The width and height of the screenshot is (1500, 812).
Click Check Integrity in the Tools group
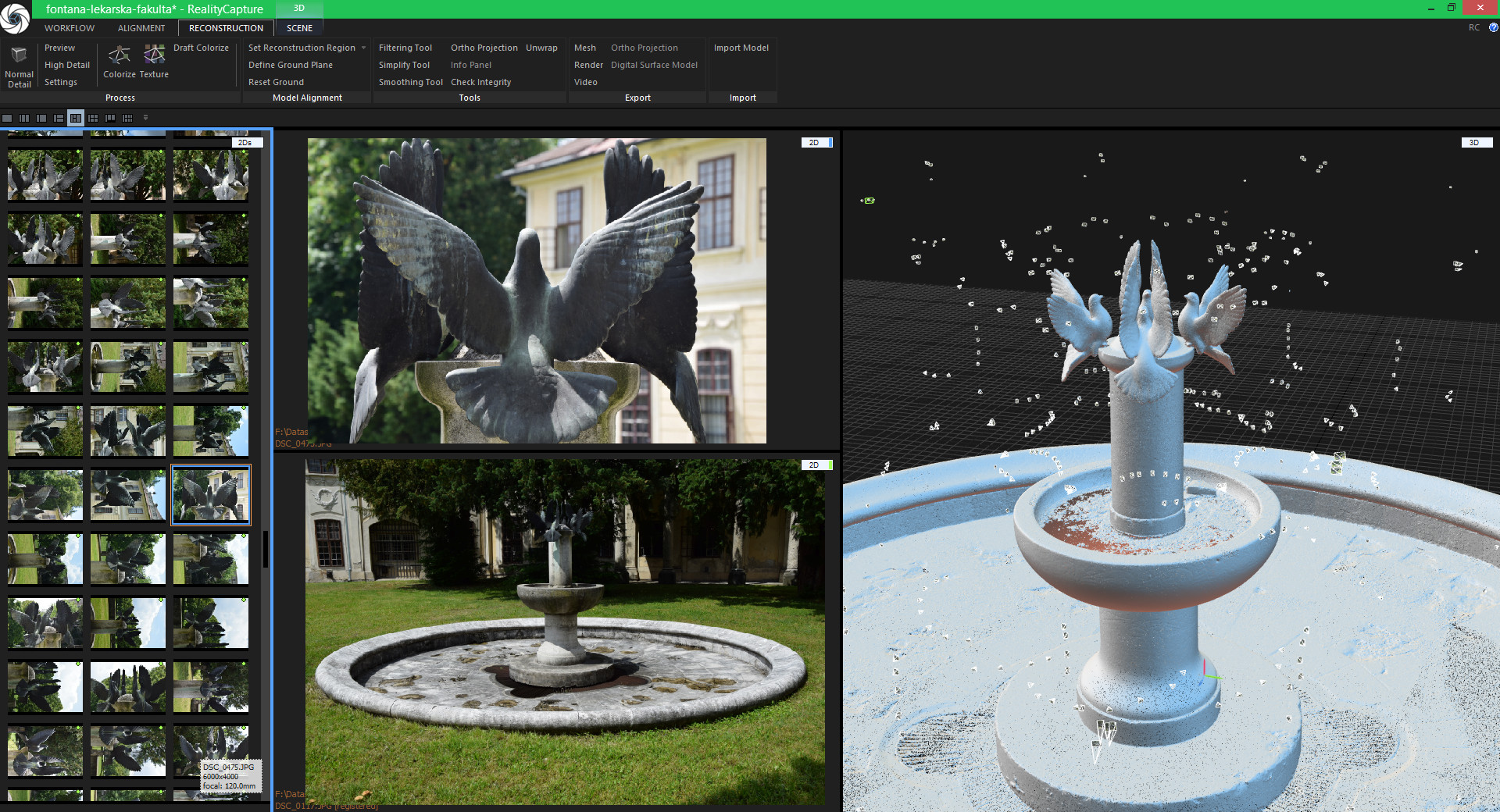click(x=480, y=82)
